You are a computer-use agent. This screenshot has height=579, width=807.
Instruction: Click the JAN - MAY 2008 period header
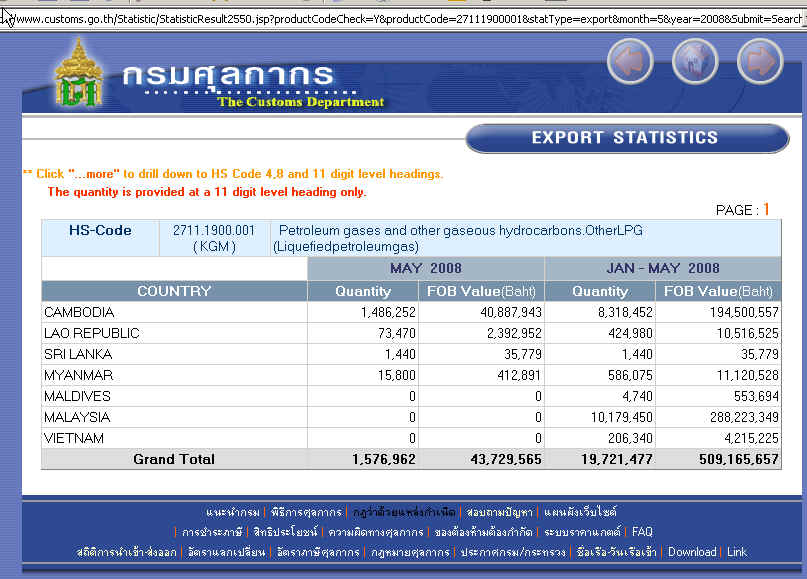point(663,269)
